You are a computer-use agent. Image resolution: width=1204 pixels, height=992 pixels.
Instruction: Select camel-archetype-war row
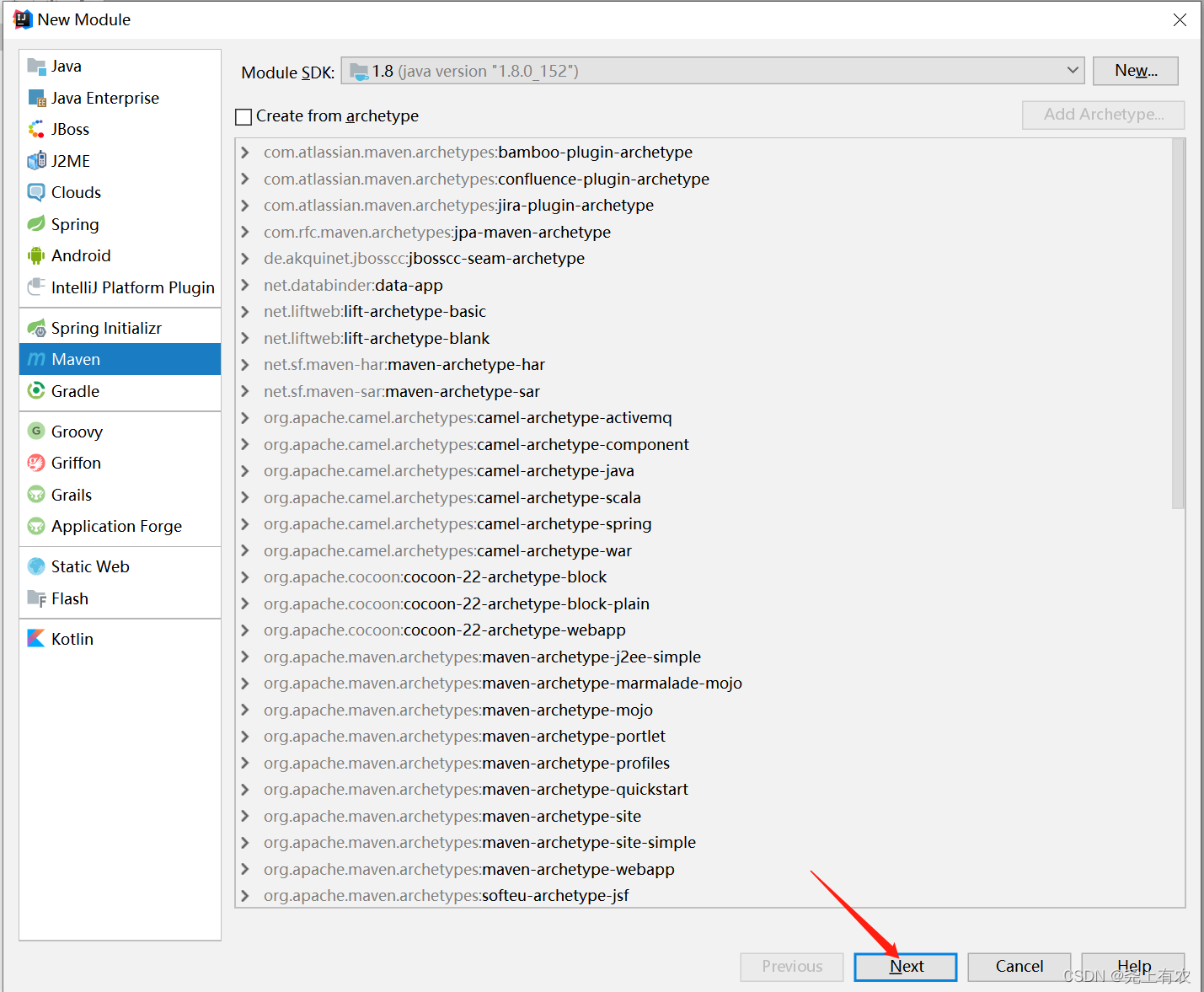(704, 550)
